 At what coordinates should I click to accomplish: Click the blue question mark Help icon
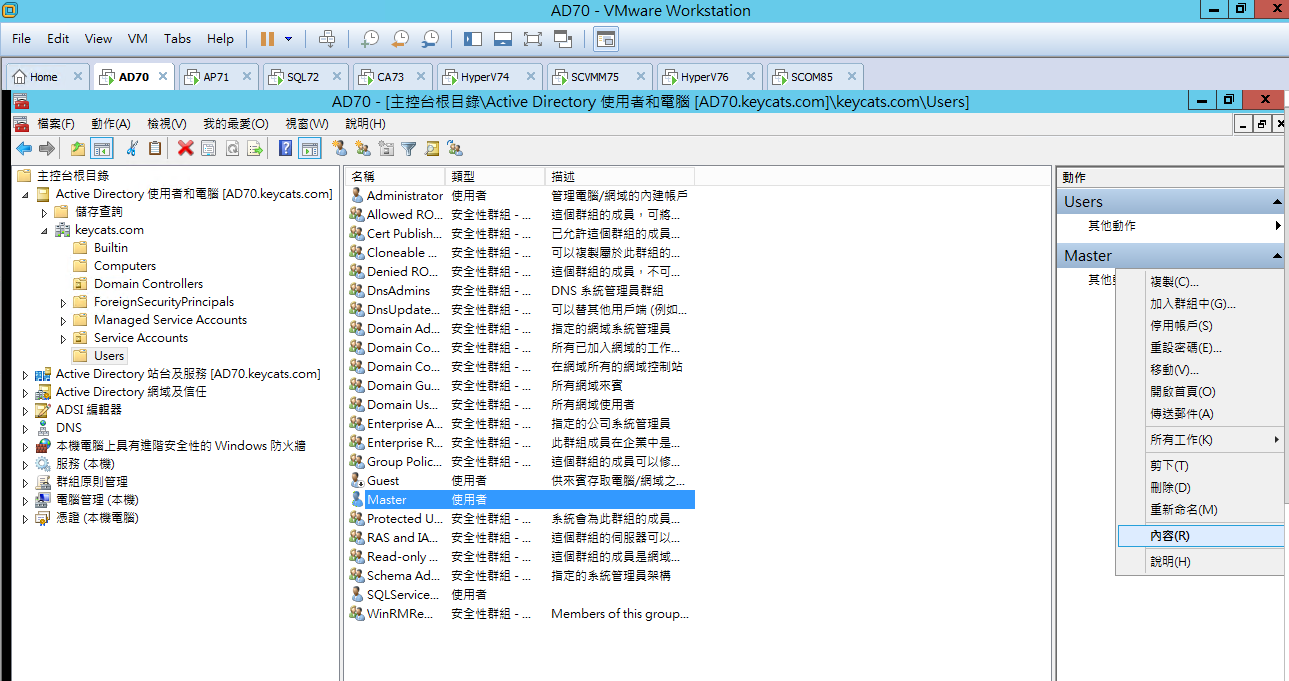(x=286, y=148)
